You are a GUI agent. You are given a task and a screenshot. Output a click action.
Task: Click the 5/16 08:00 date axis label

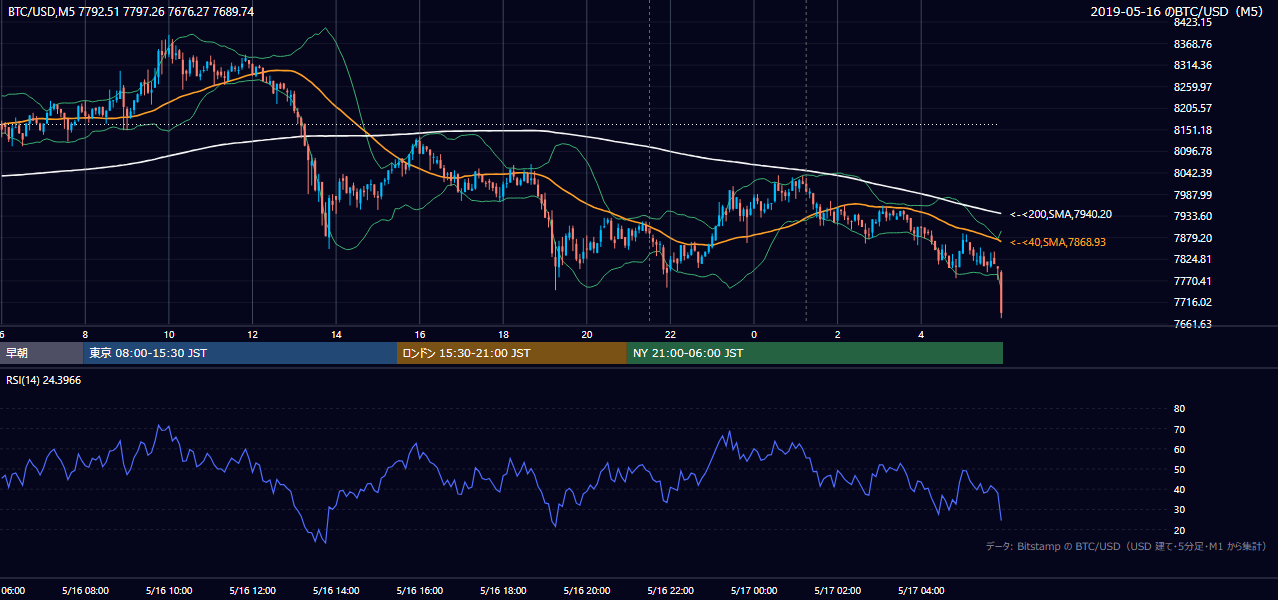[x=84, y=590]
